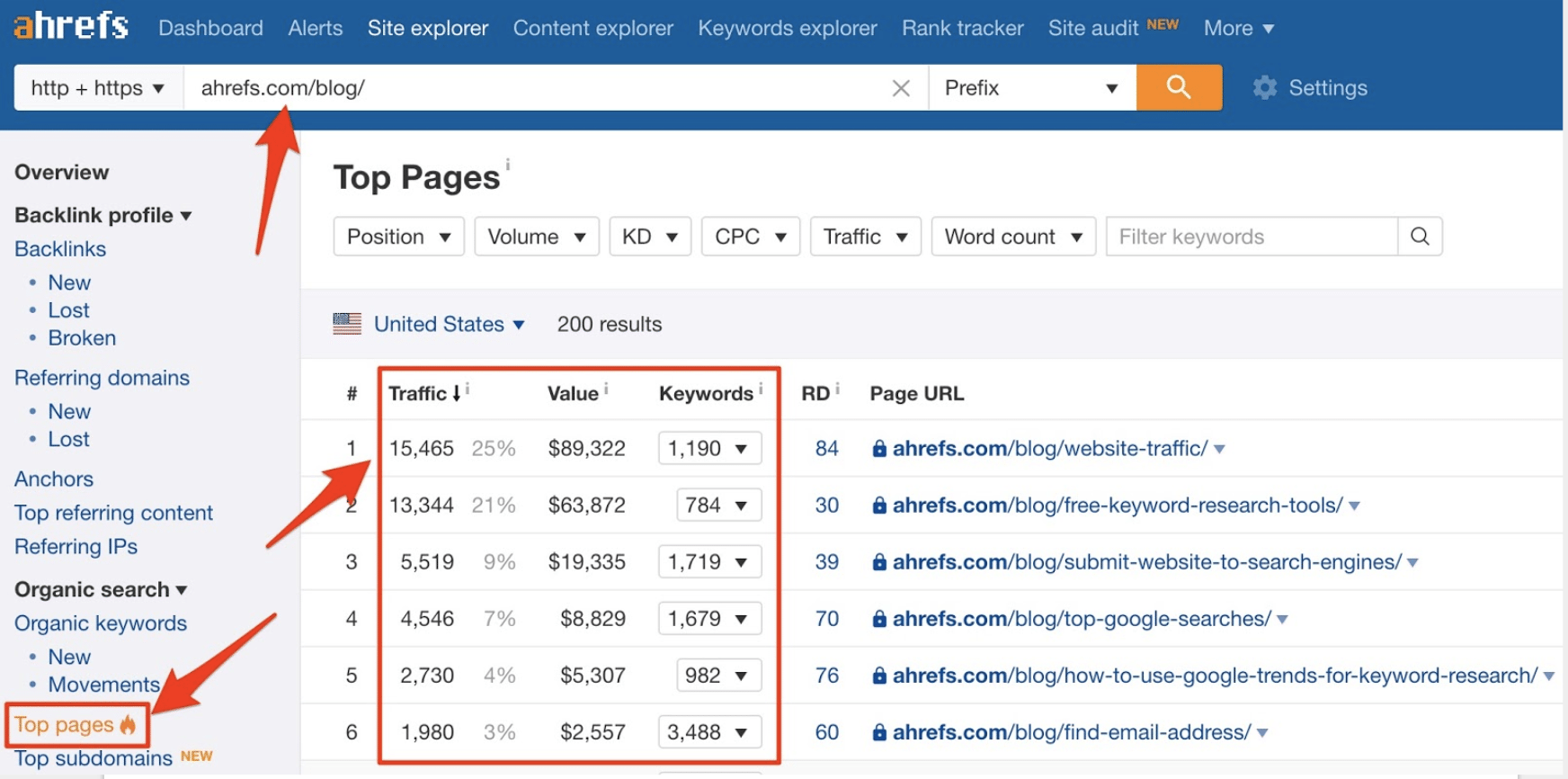Viewport: 1568px width, 779px height.
Task: Expand the More menu
Action: (1238, 28)
